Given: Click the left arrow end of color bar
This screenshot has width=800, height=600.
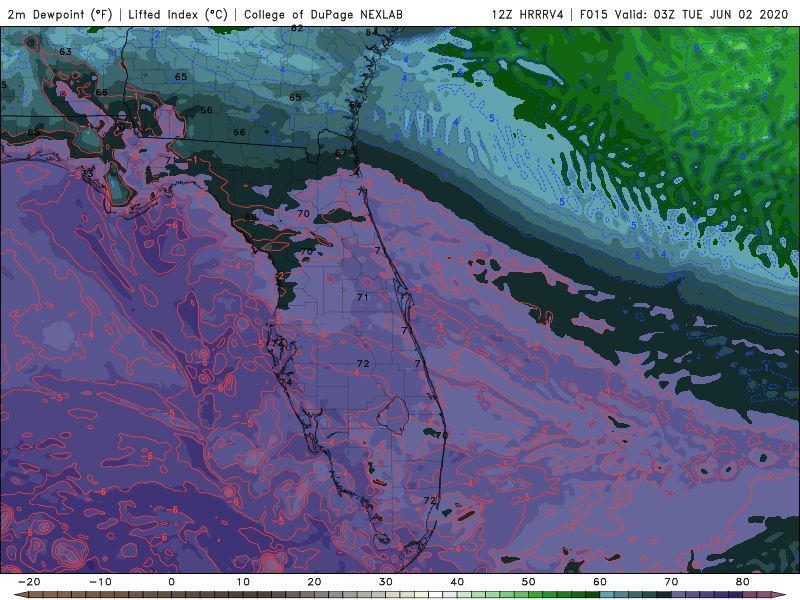Looking at the screenshot, I should click(x=20, y=595).
